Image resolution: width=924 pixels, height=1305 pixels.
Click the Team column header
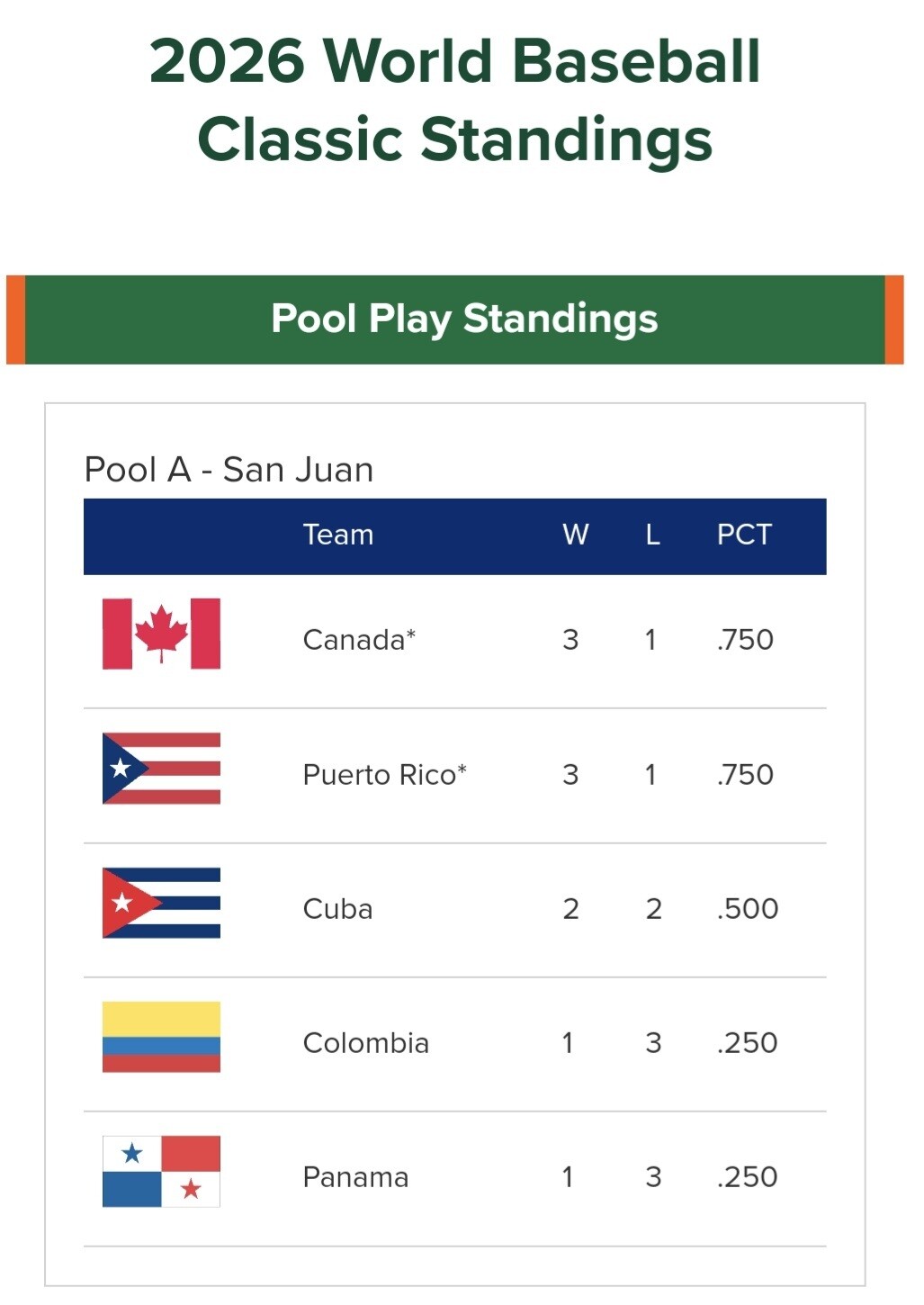tap(337, 535)
